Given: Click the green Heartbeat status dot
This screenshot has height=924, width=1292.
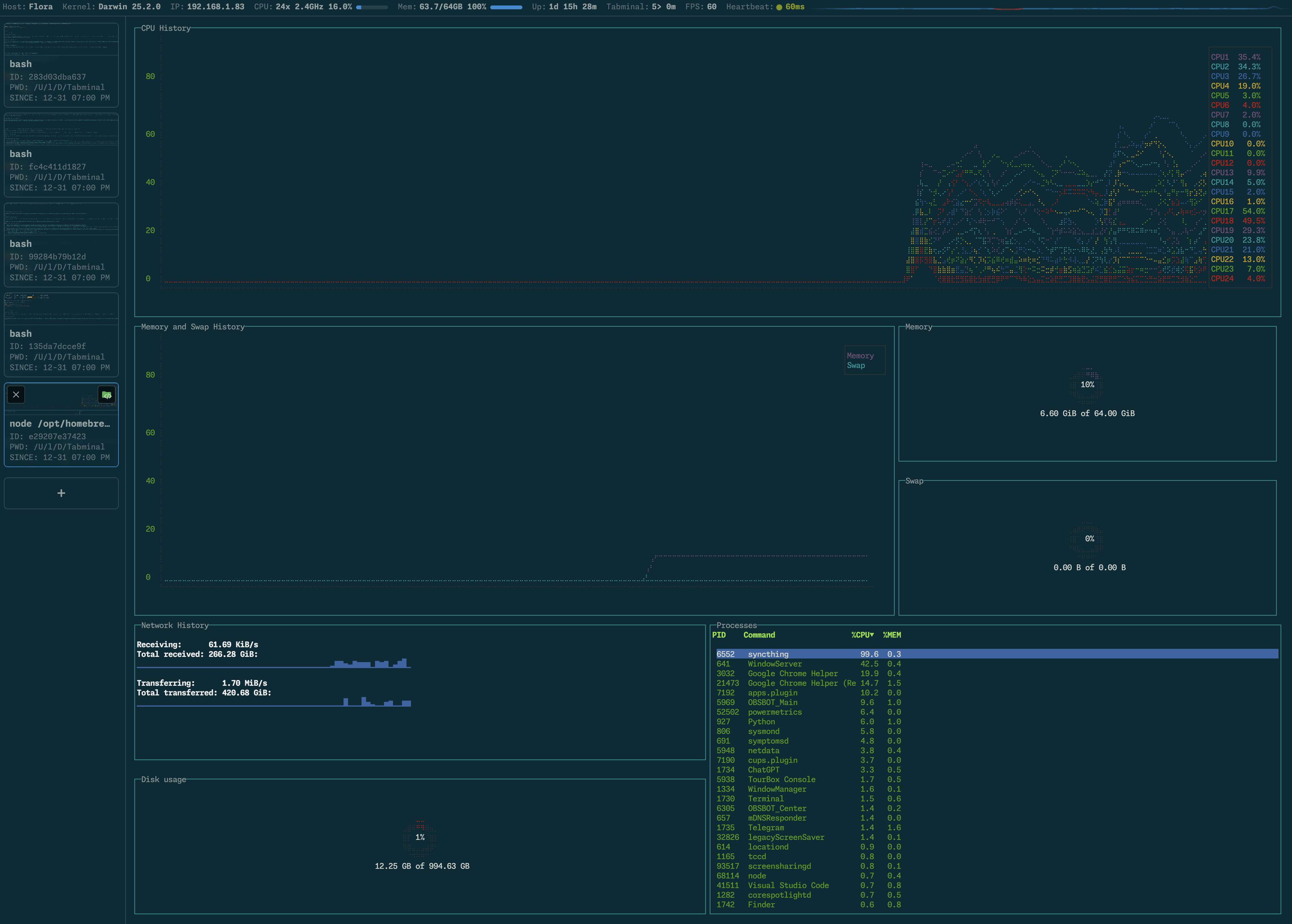Looking at the screenshot, I should coord(779,7).
